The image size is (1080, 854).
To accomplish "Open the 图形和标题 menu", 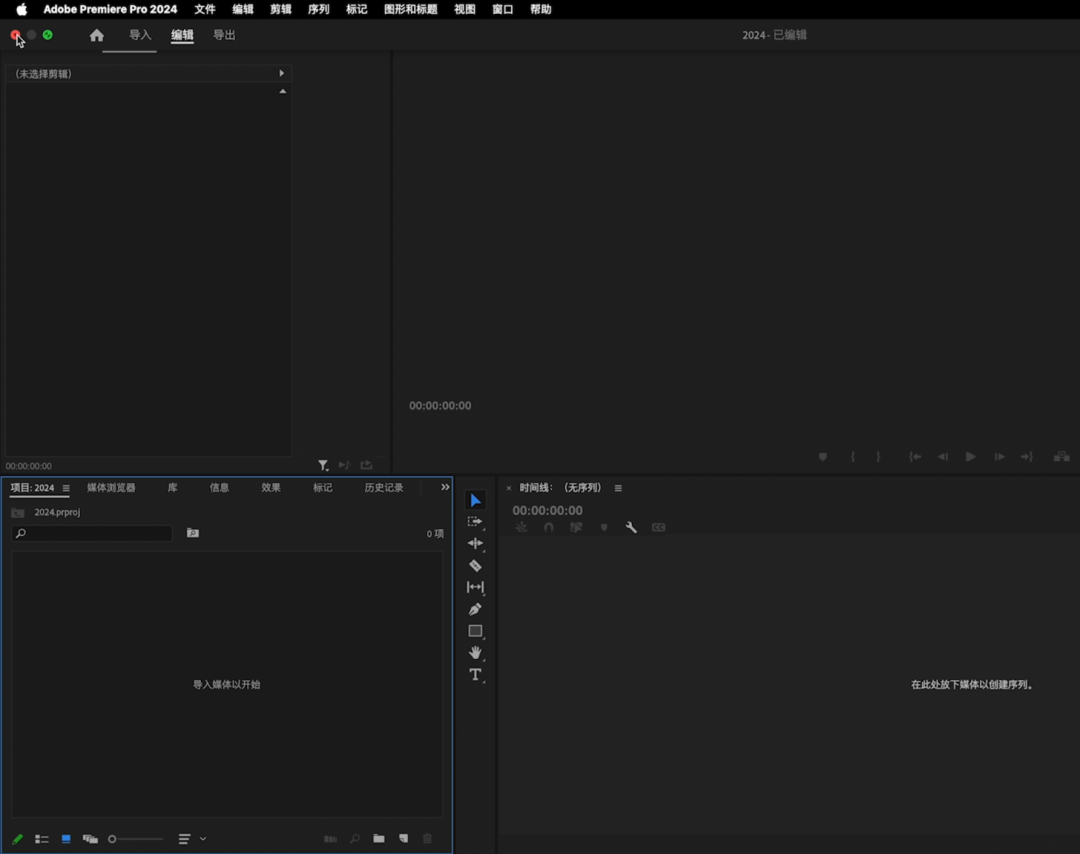I will click(x=411, y=9).
